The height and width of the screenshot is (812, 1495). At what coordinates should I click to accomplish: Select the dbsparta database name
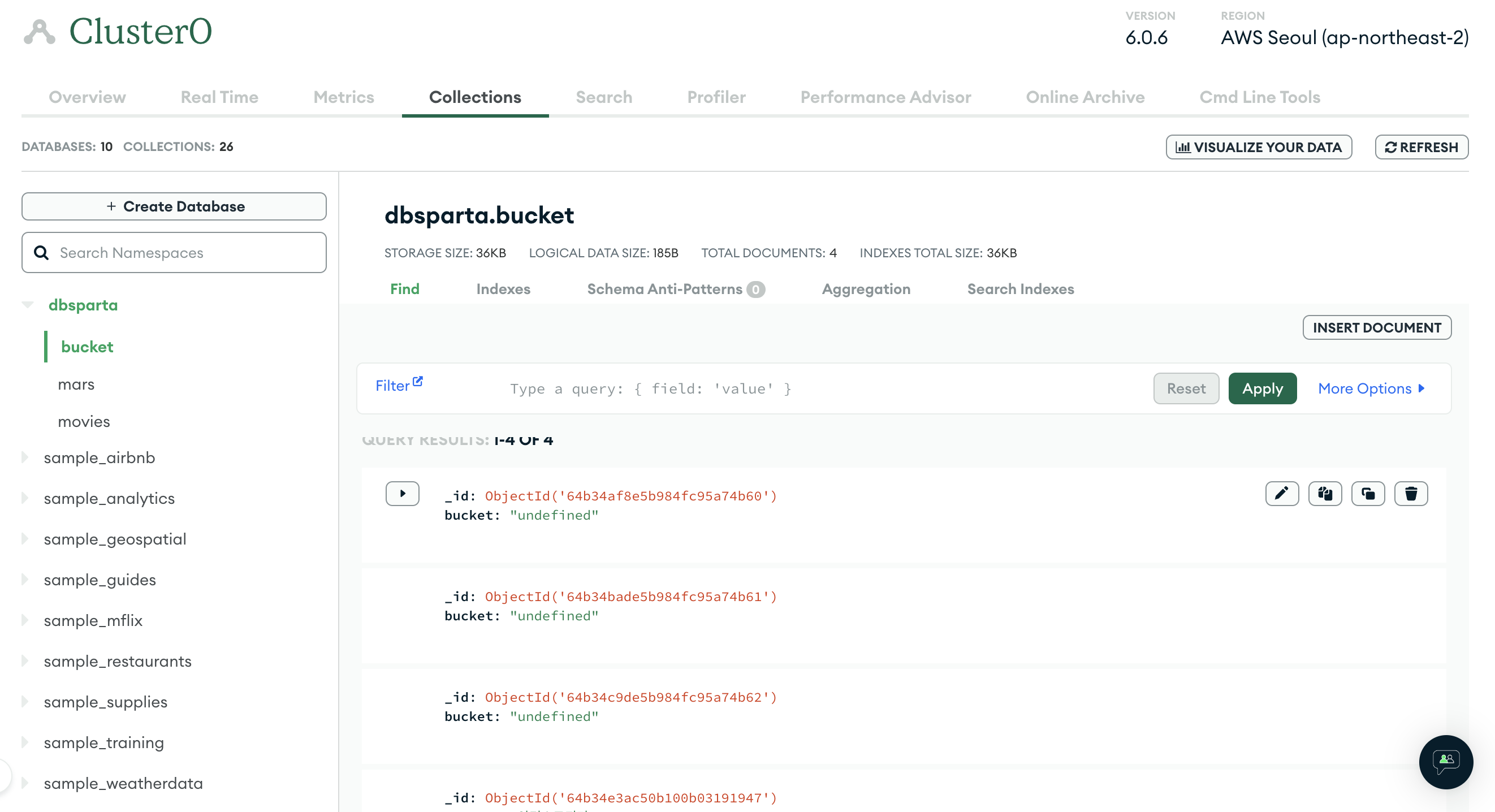pyautogui.click(x=83, y=305)
